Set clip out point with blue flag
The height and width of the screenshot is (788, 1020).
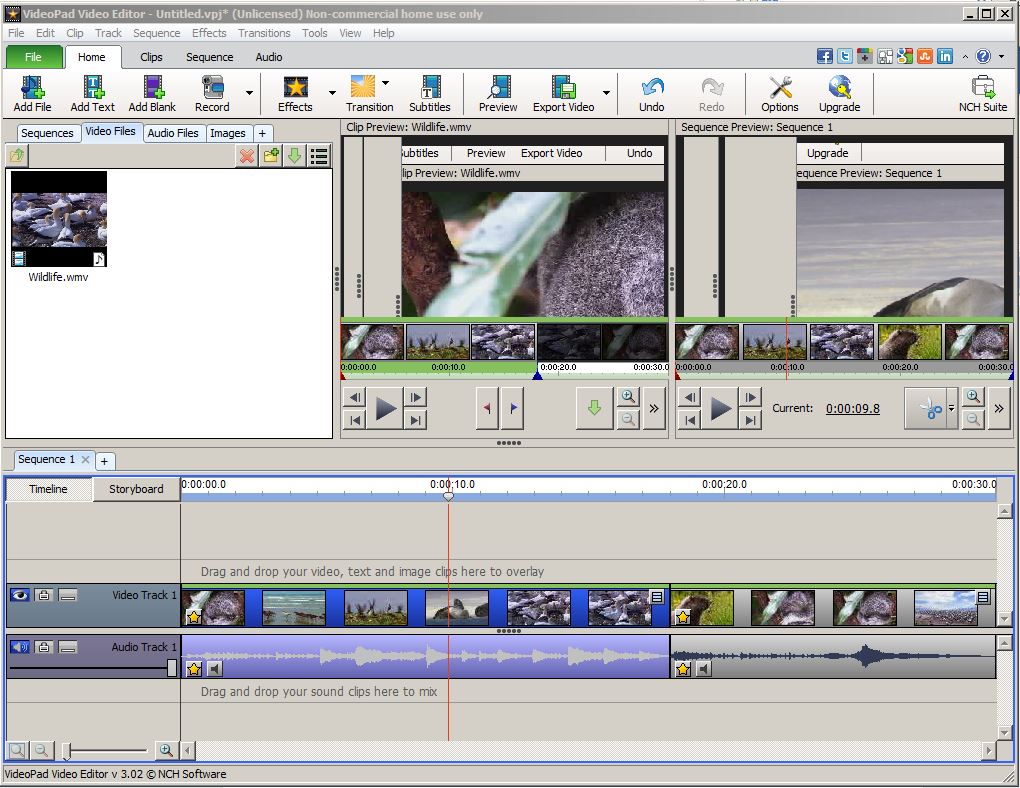pos(513,408)
